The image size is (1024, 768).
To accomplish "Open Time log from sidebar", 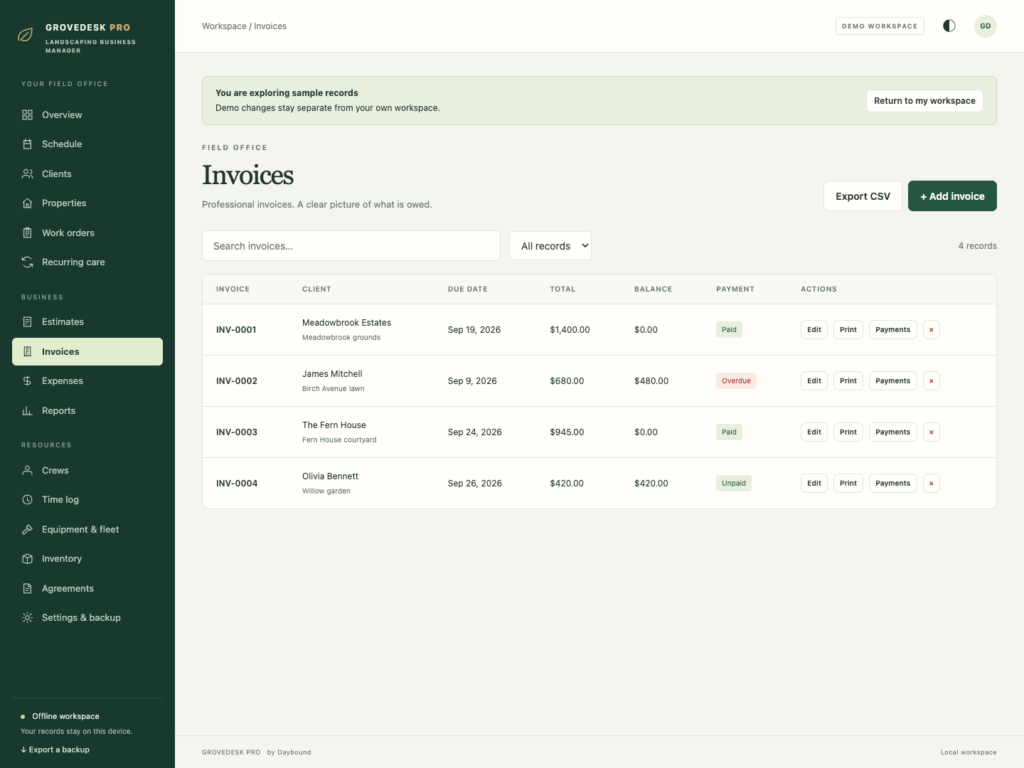I will pyautogui.click(x=88, y=500).
